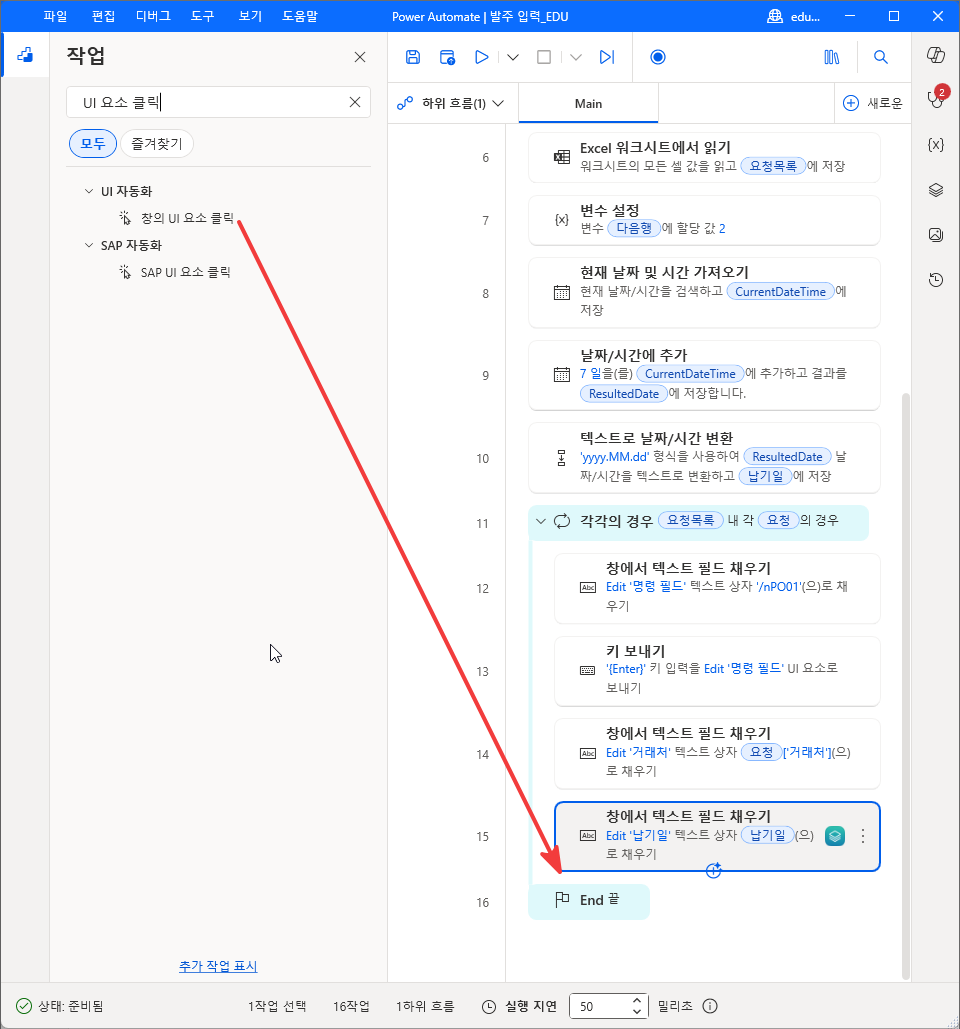This screenshot has height=1029, width=960.
Task: Open the 편집 menu
Action: pos(103,16)
